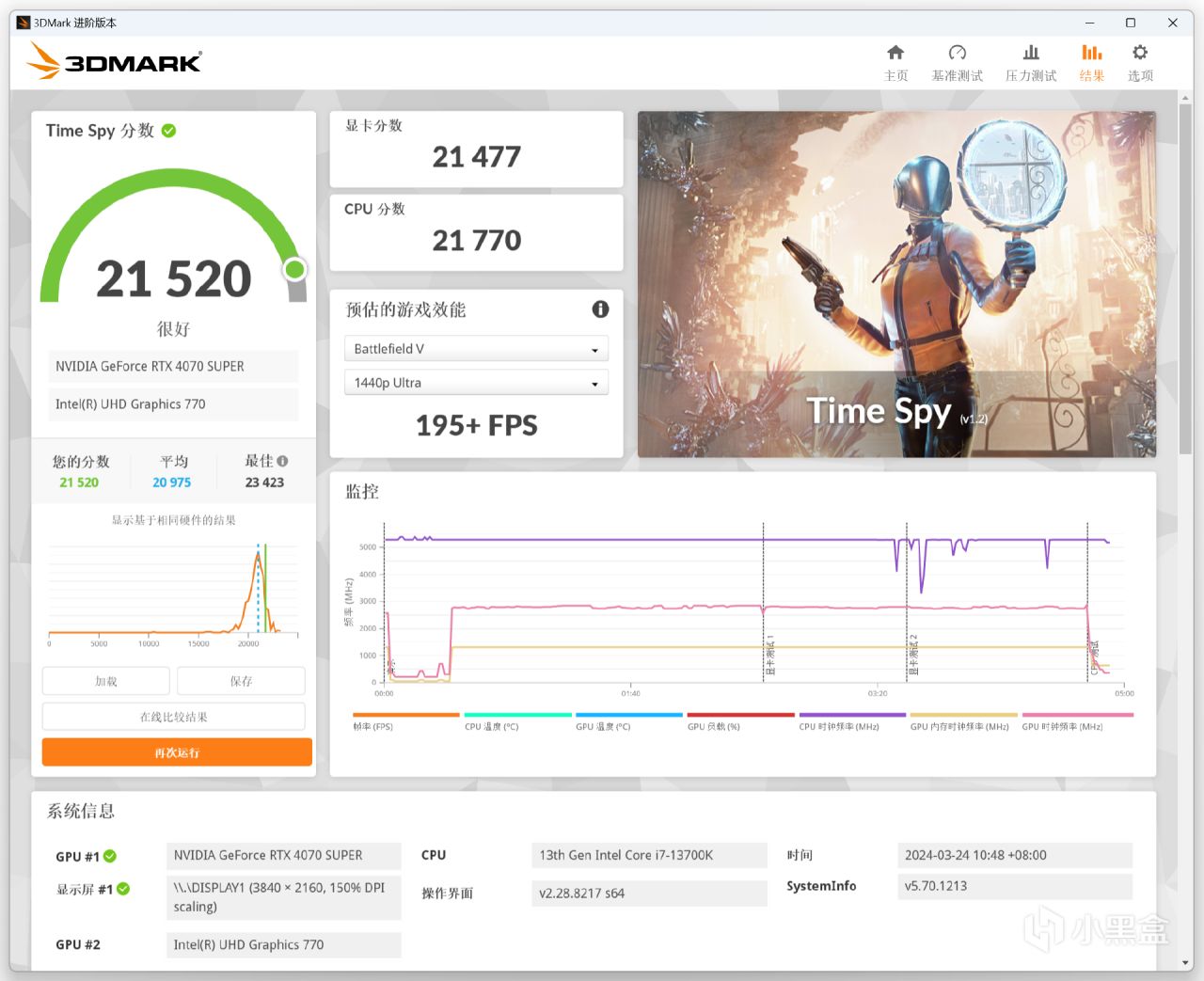Toggle the GPU 内存时钟频率 yellow legend

963,721
